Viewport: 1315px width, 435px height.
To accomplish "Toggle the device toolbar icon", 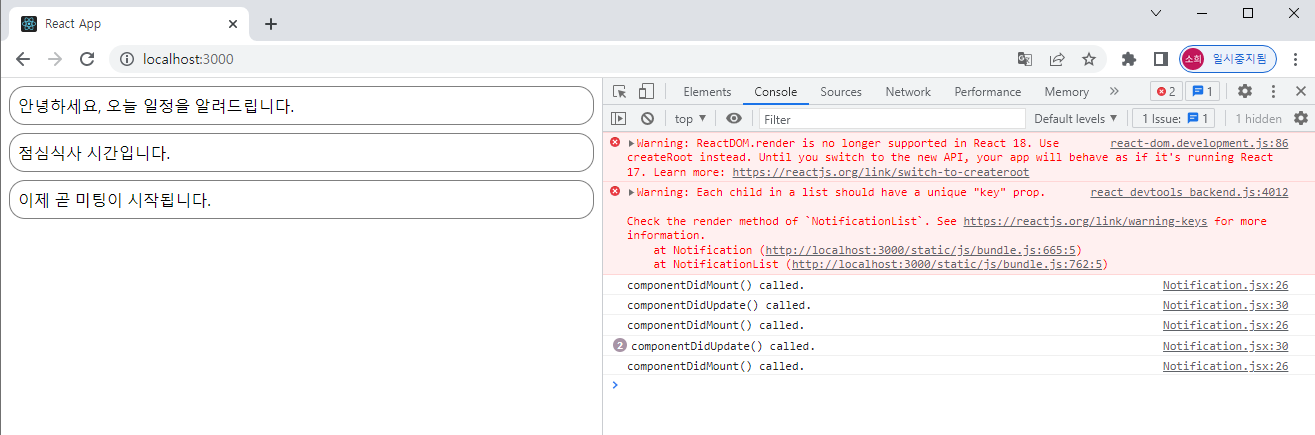I will click(646, 91).
